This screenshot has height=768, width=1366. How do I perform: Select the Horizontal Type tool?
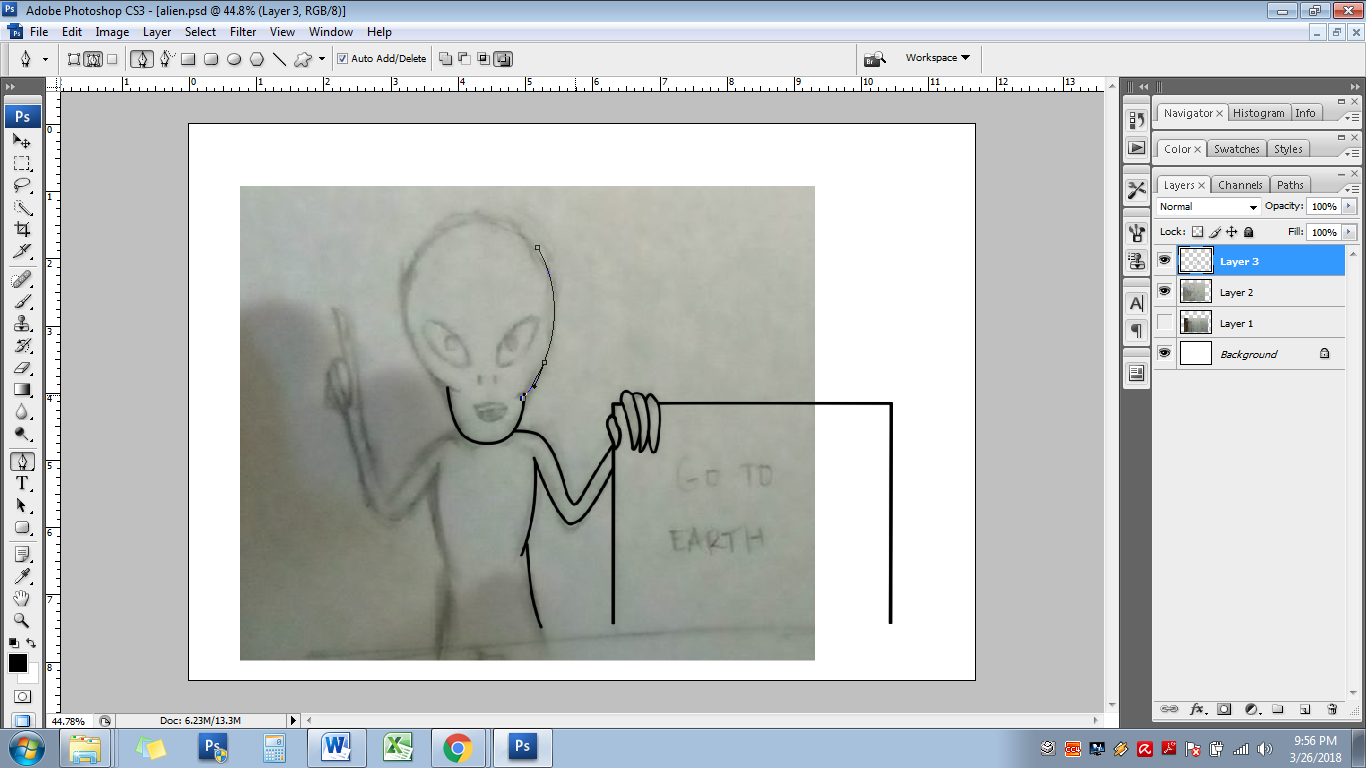click(22, 483)
